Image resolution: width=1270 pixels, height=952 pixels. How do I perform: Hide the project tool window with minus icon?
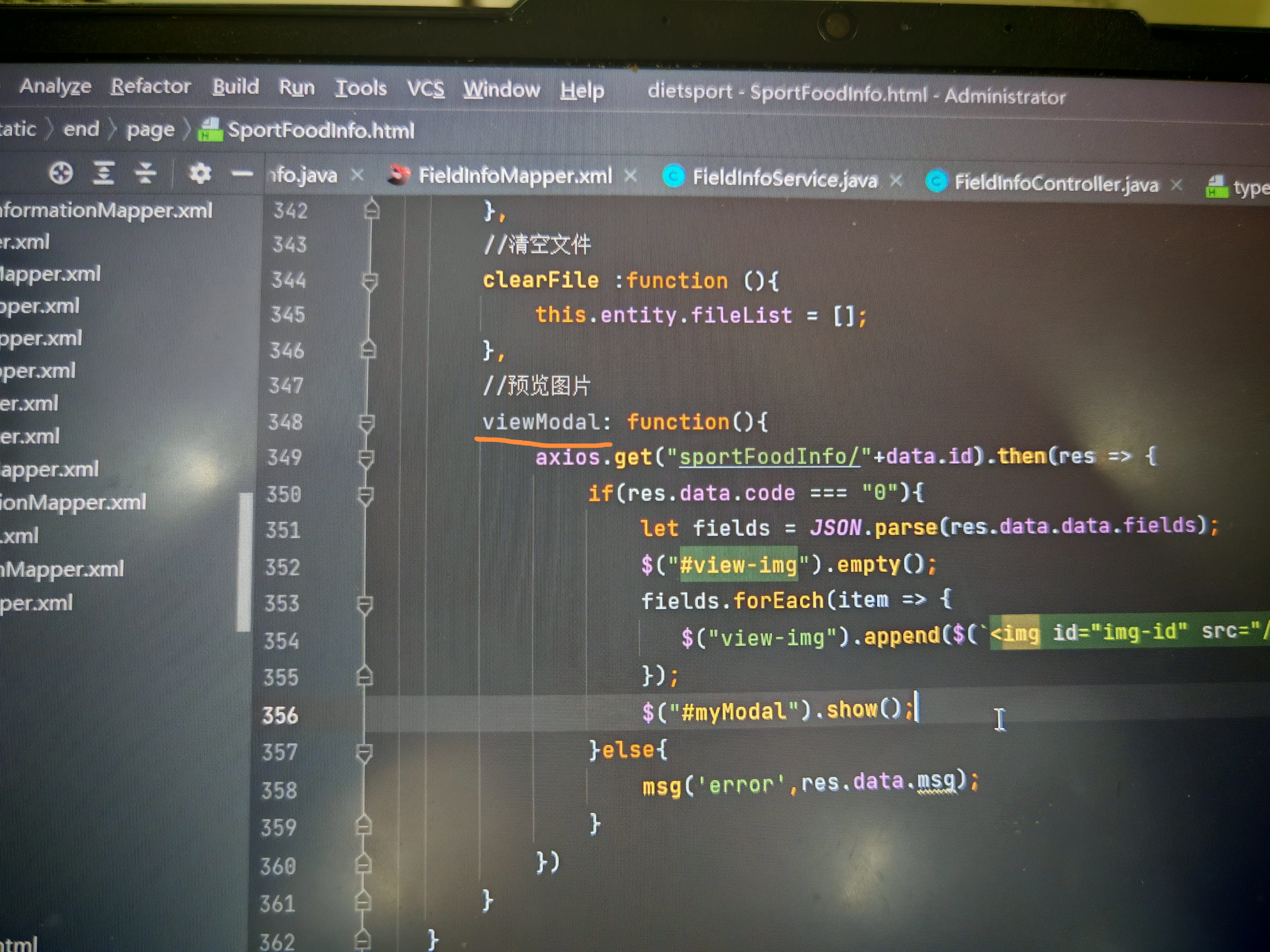pyautogui.click(x=242, y=173)
